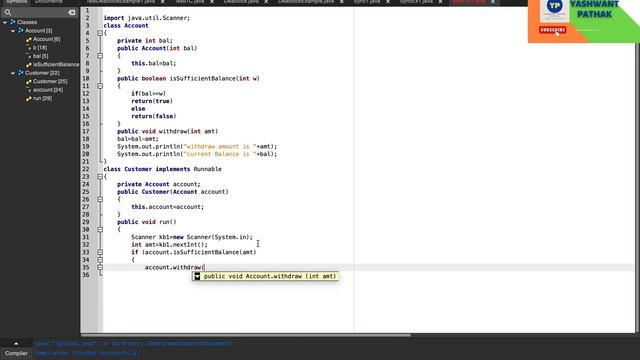Click the horizontal scrollbar below the editor
640x360 pixels.
click(x=246, y=335)
